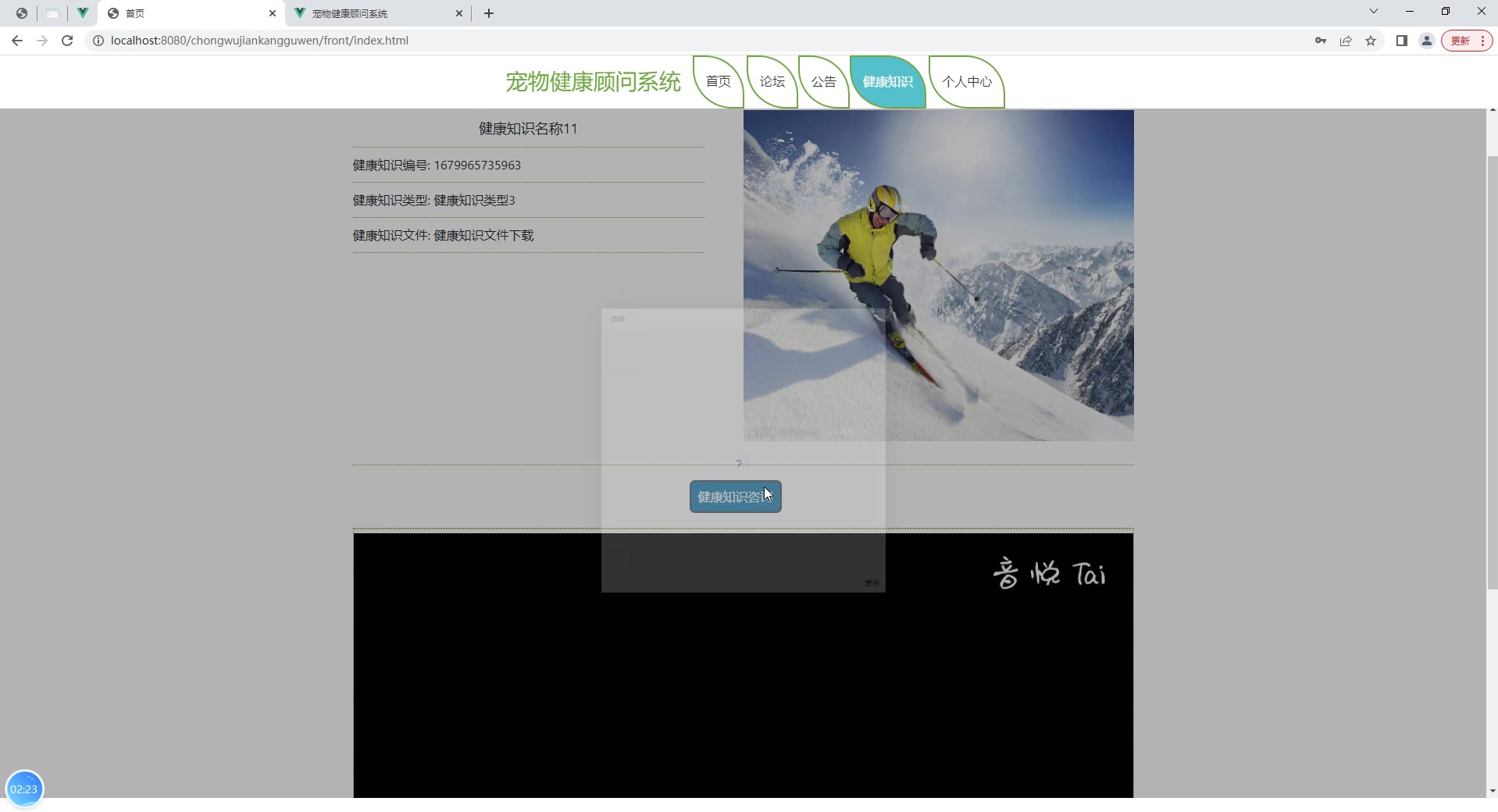
Task: Minimize the browser window
Action: pyautogui.click(x=1410, y=11)
